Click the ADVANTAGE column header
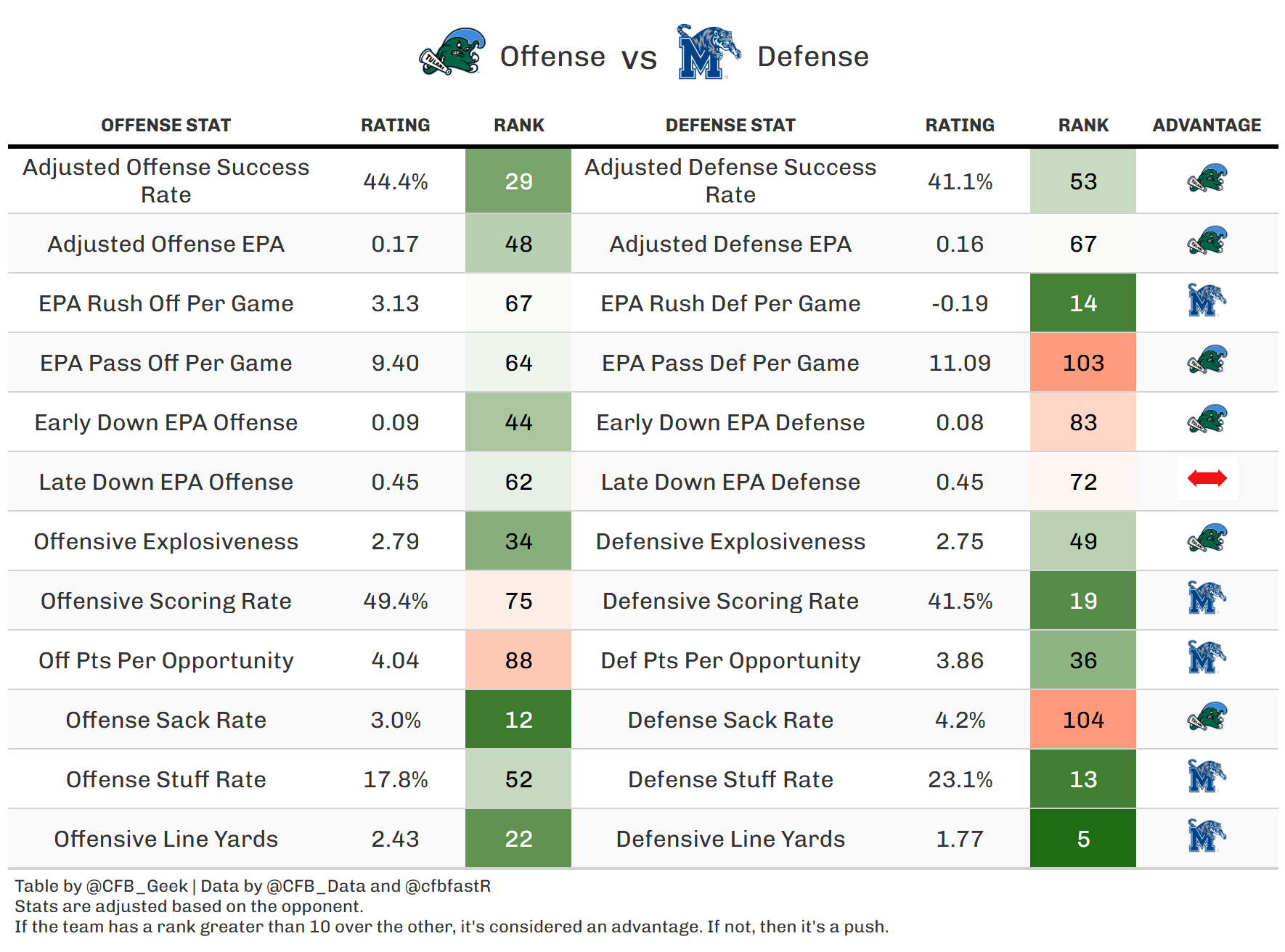Screen dimensions: 1285x952 tap(1207, 126)
